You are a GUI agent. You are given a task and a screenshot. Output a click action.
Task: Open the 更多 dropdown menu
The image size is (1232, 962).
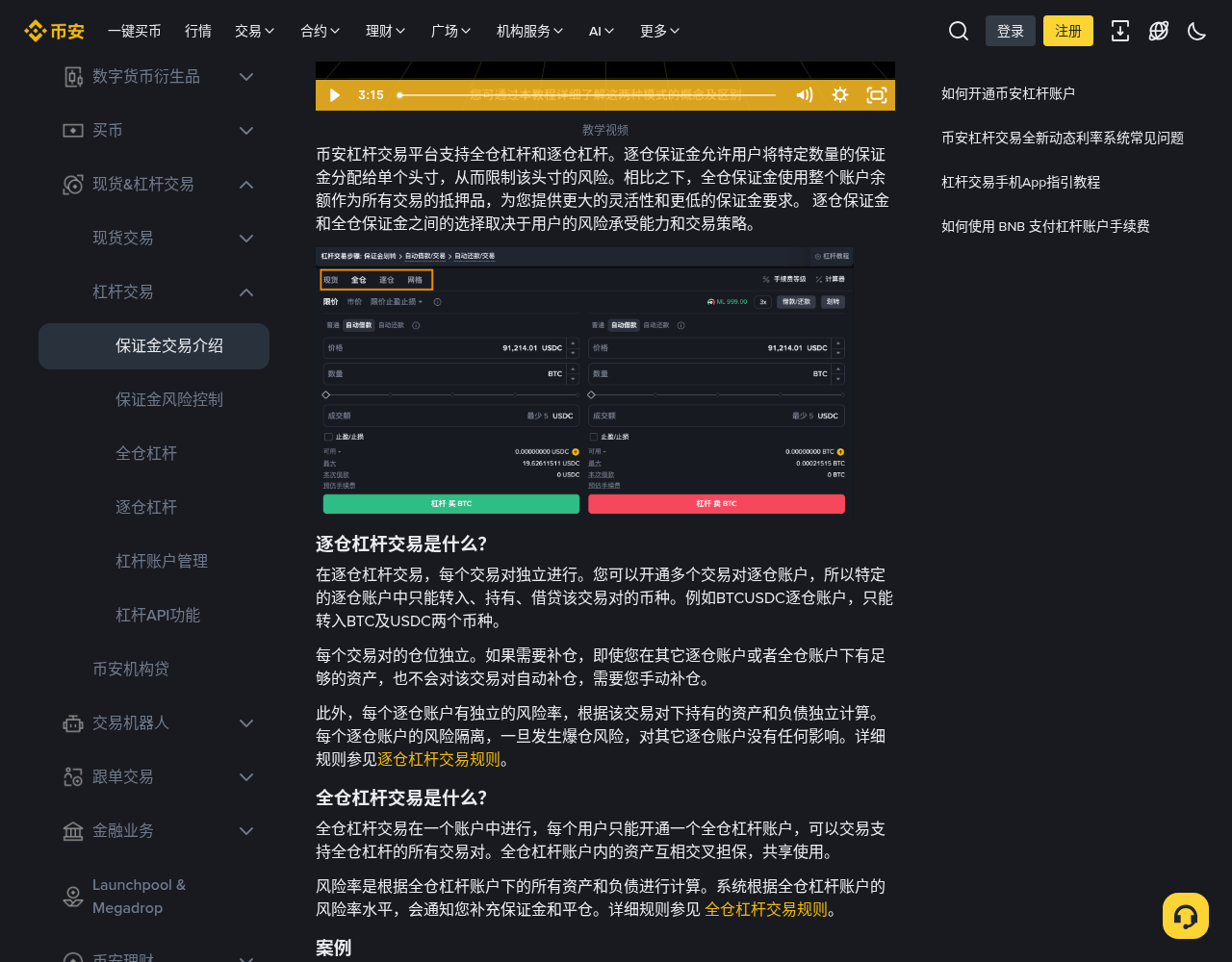660,31
